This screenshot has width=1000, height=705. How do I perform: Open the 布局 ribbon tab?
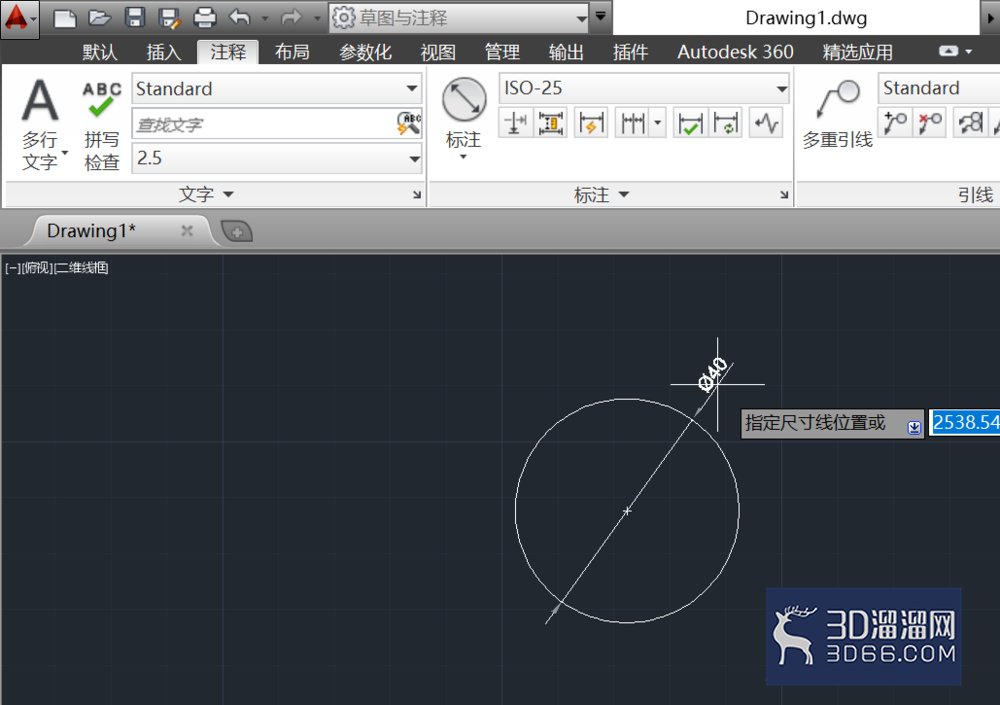[292, 52]
